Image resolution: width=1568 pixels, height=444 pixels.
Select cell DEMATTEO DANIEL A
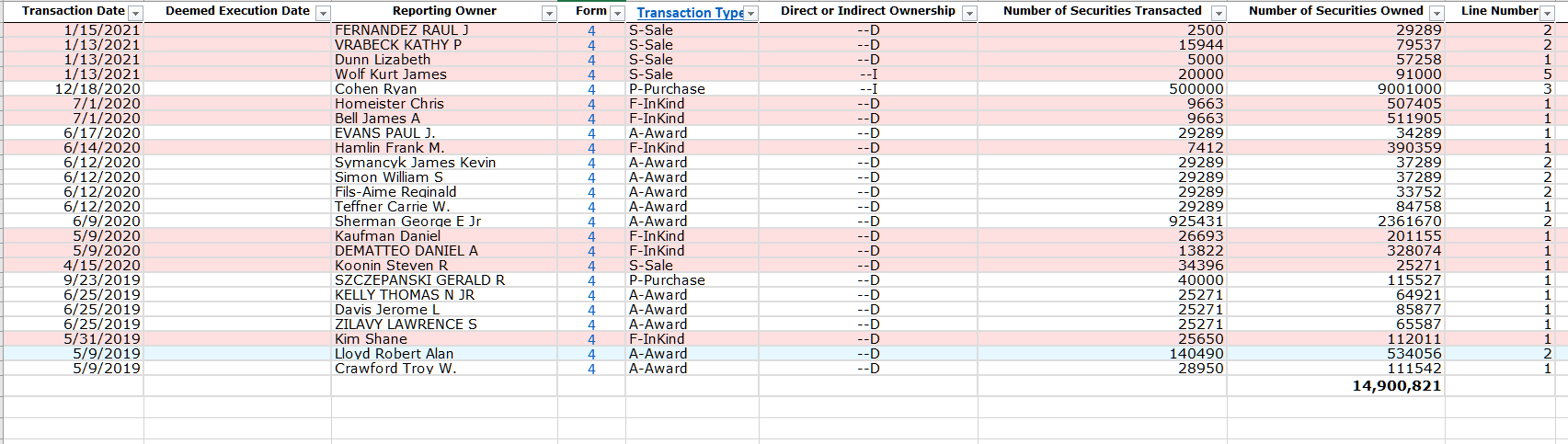pos(444,251)
